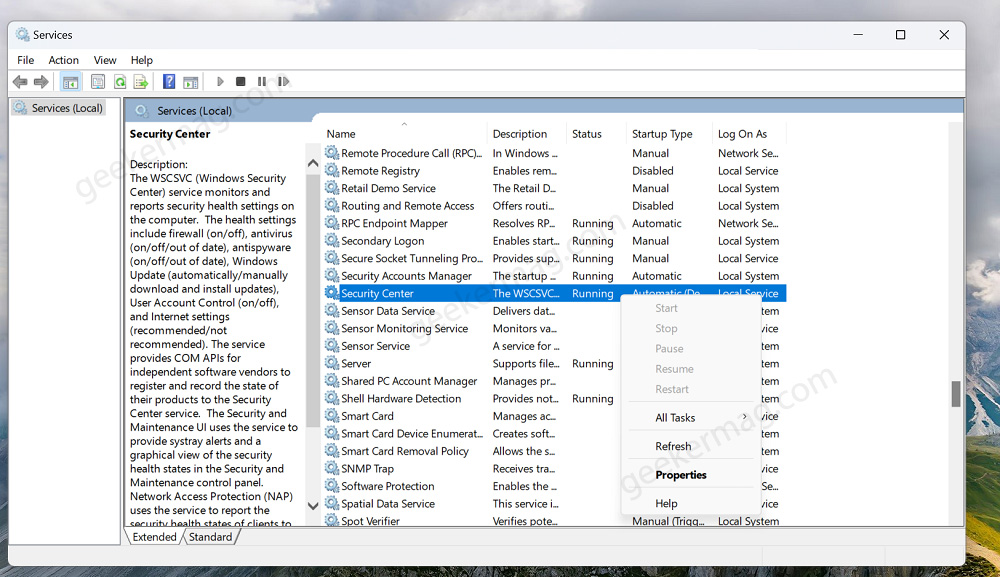Click the description pane scroll up arrow
The height and width of the screenshot is (577, 1000).
tap(312, 163)
